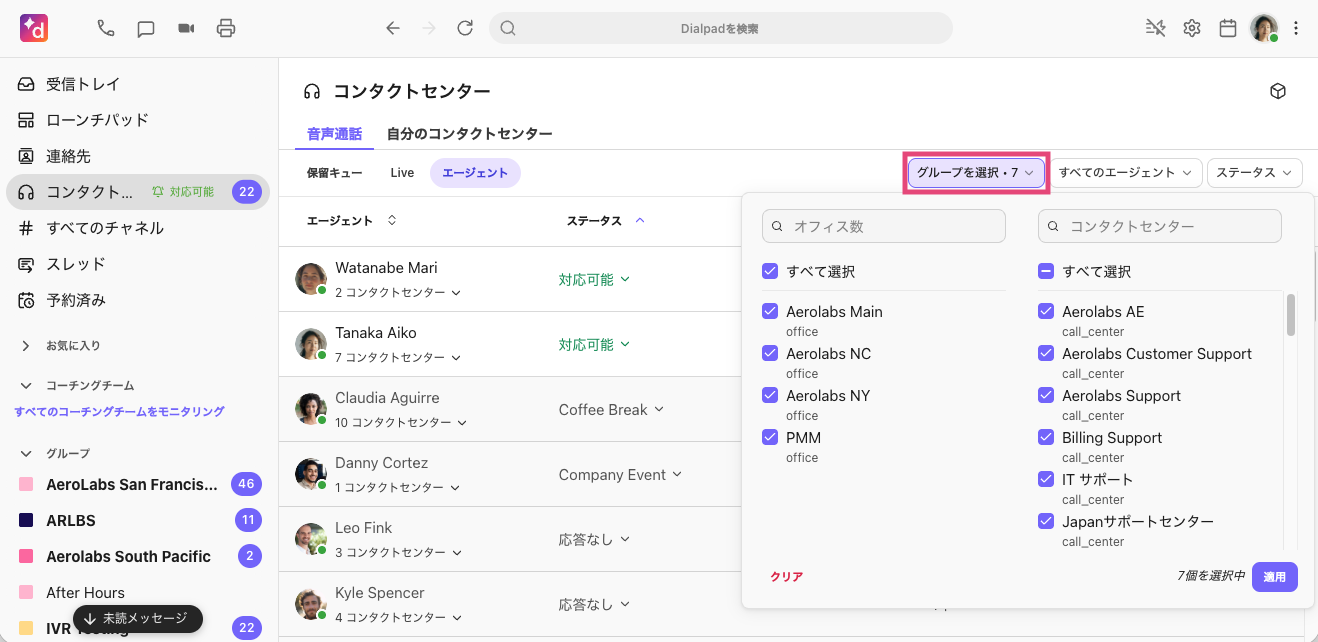Open the ARLBS group
Image resolution: width=1318 pixels, height=642 pixels.
138,520
